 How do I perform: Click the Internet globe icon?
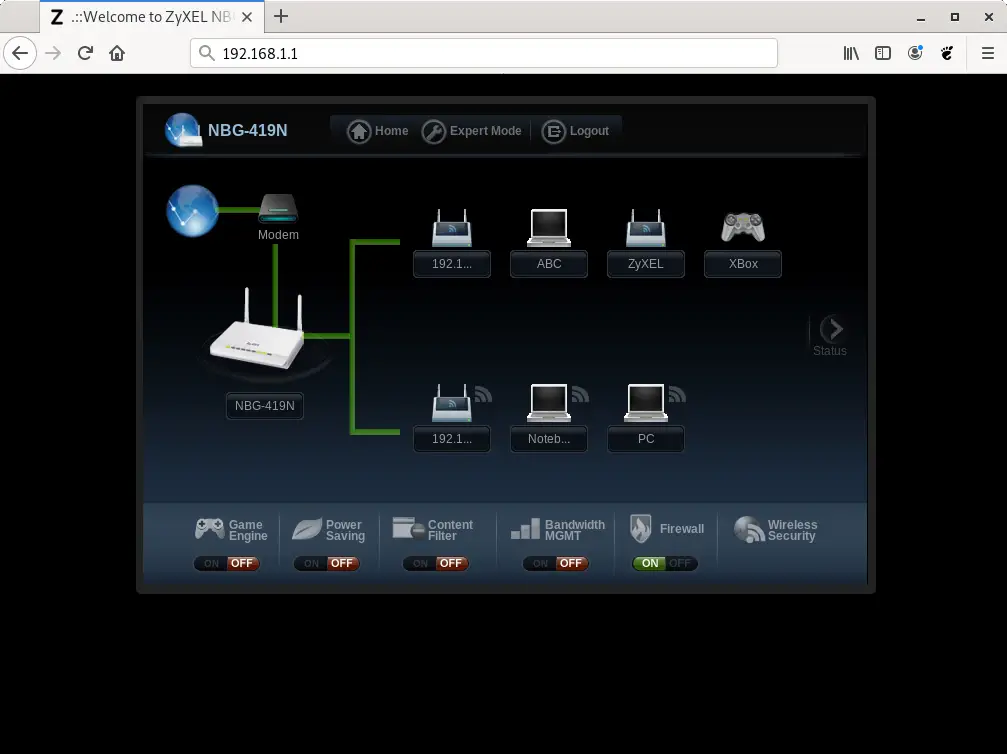192,211
